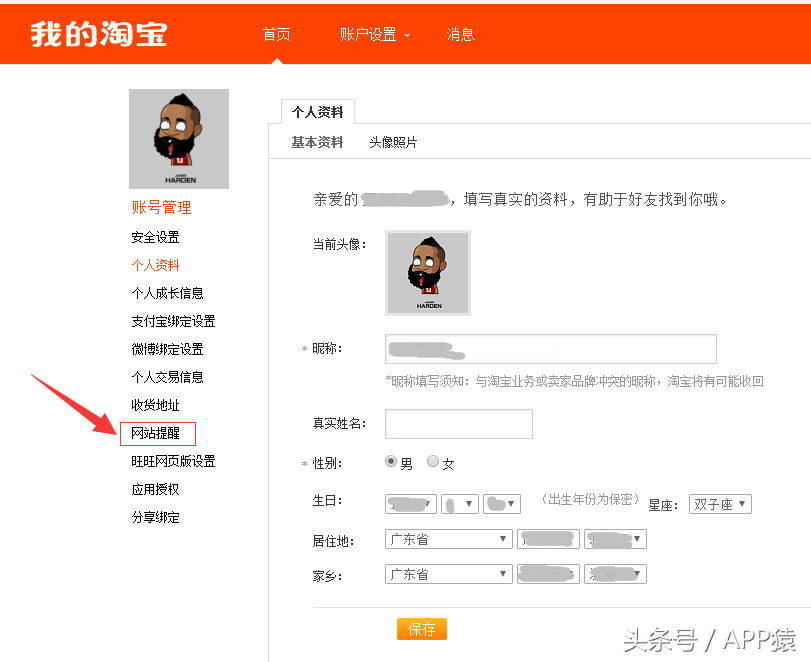Select 个人资料 in the sidebar
This screenshot has height=662, width=811.
155,265
